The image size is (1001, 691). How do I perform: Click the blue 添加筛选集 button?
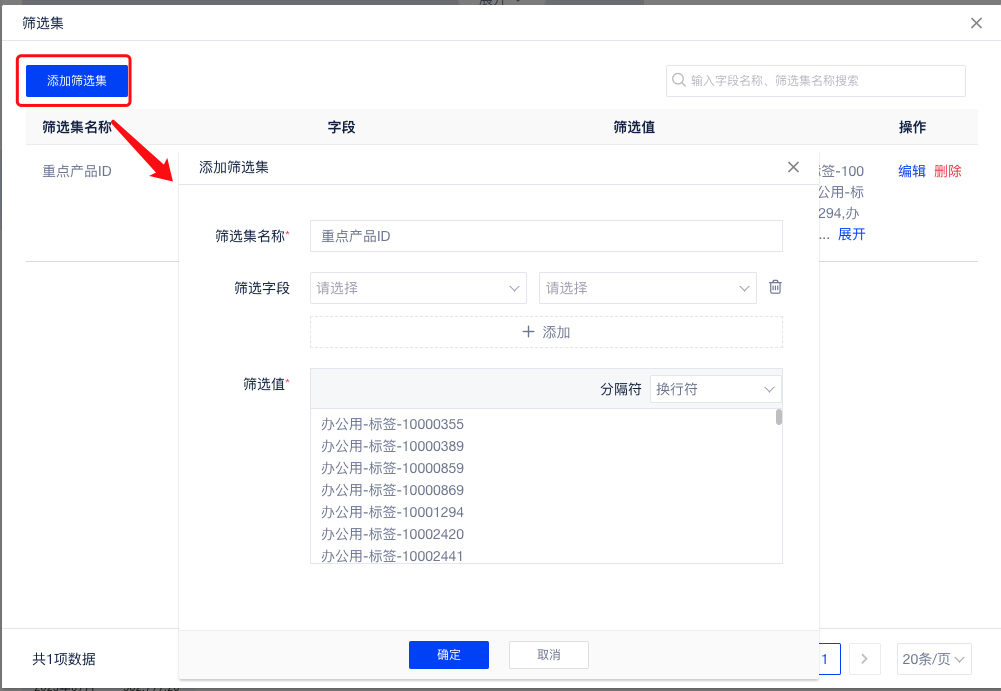pyautogui.click(x=77, y=81)
